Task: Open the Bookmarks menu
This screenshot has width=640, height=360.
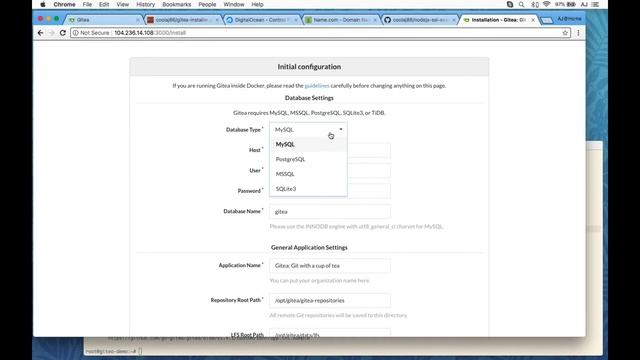Action: click(x=176, y=4)
